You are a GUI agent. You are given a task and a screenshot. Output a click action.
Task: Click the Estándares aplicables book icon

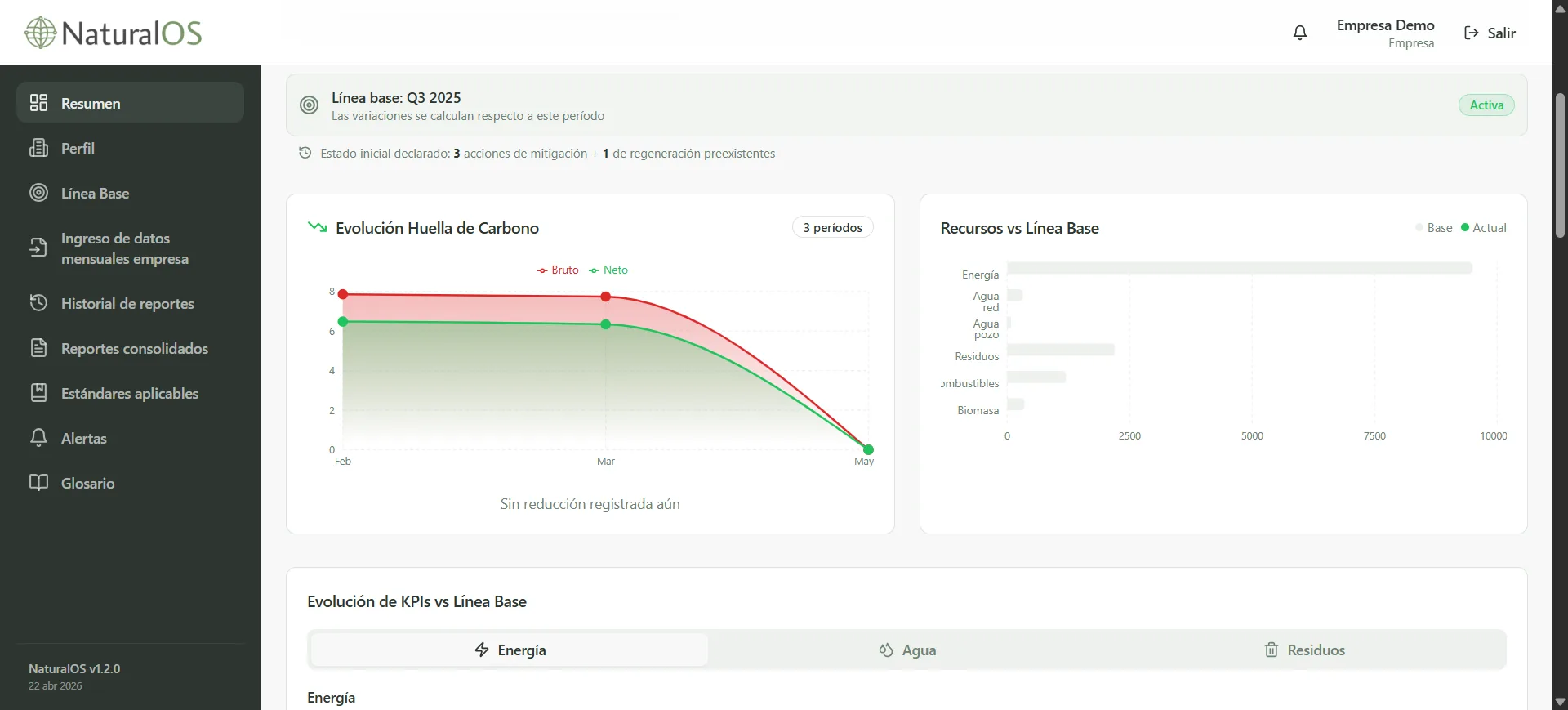click(x=38, y=392)
